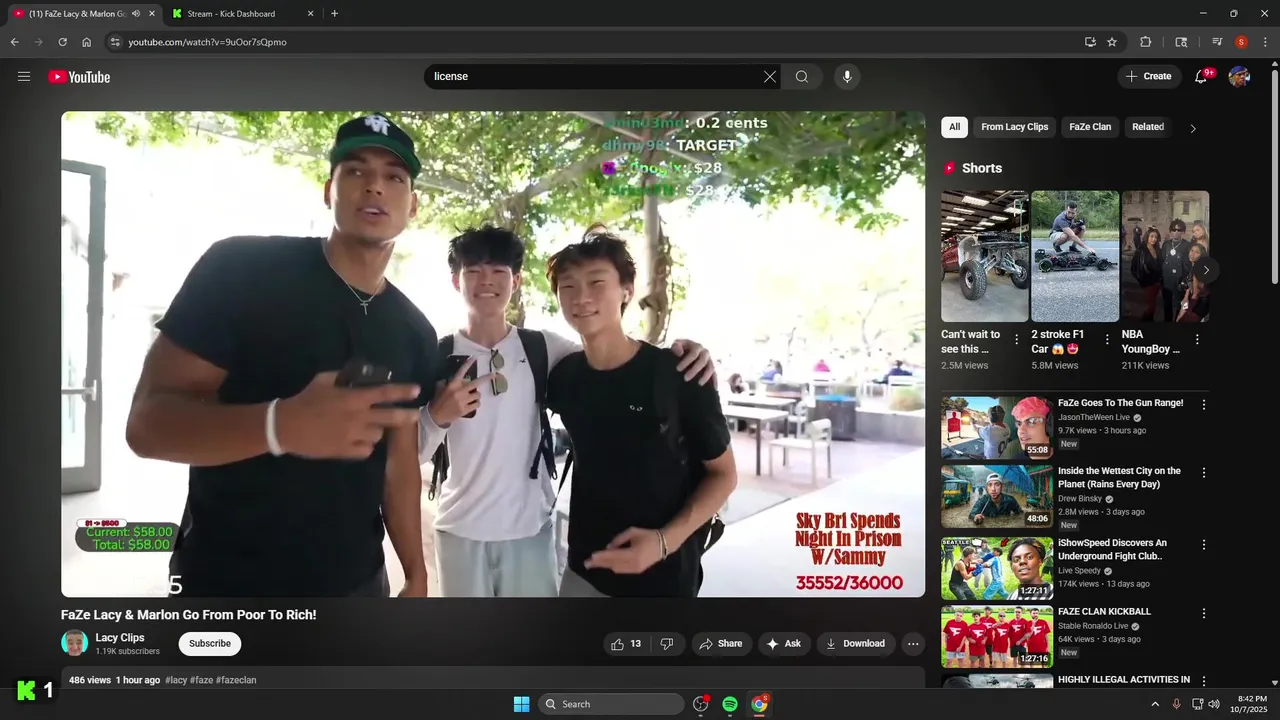Show hidden system tray icons

[1155, 704]
